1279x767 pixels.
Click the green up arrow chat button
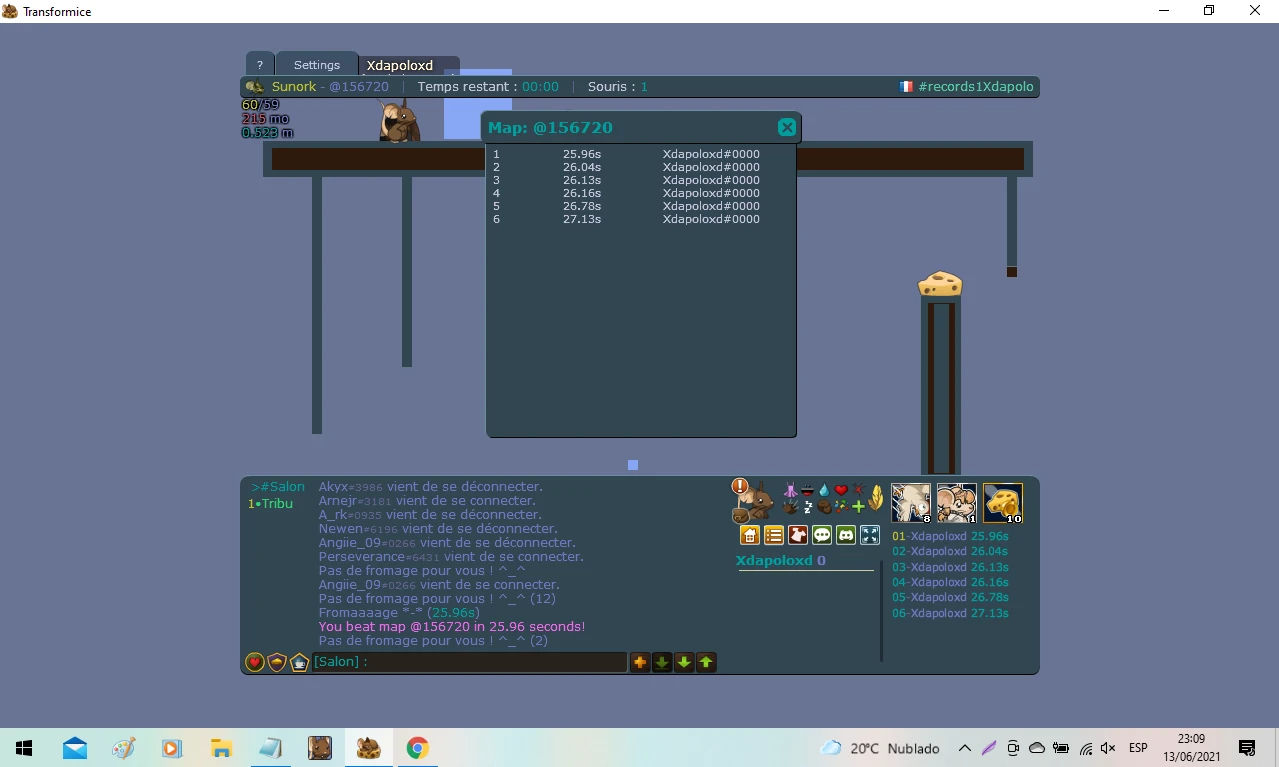(x=706, y=662)
